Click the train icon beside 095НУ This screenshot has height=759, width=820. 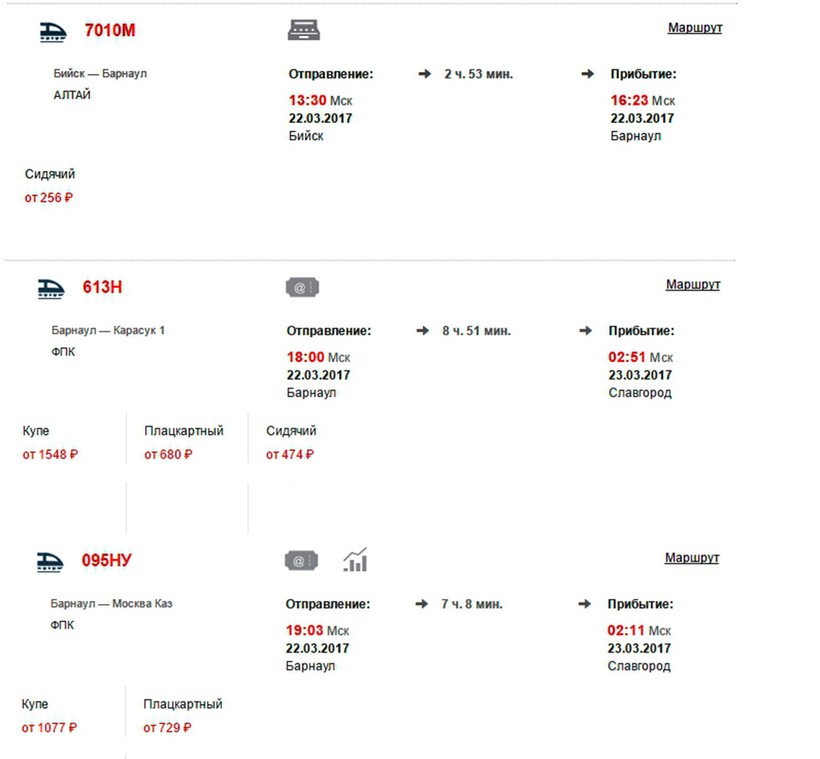[50, 561]
